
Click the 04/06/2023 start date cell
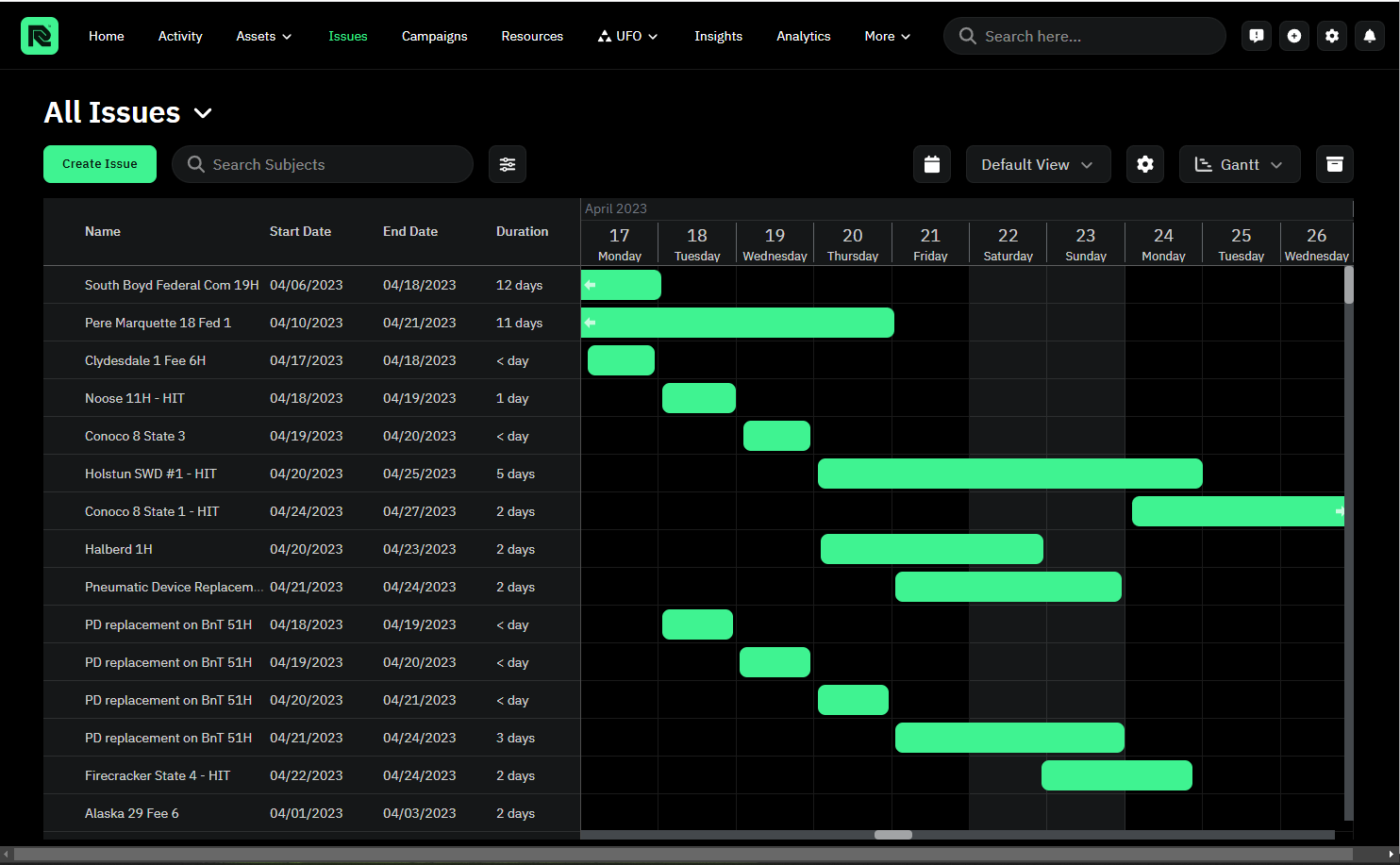(307, 285)
